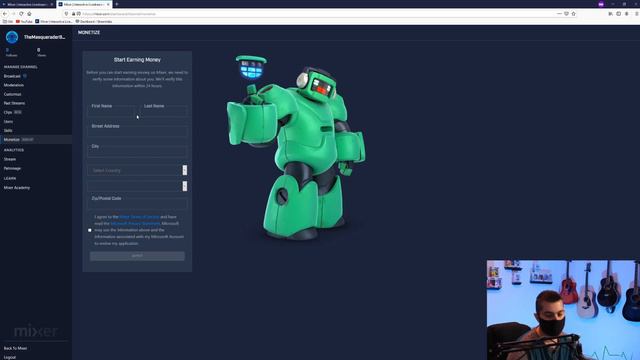Viewport: 640px width, 360px height.
Task: Click the channel avatar picture
Action: (12, 37)
